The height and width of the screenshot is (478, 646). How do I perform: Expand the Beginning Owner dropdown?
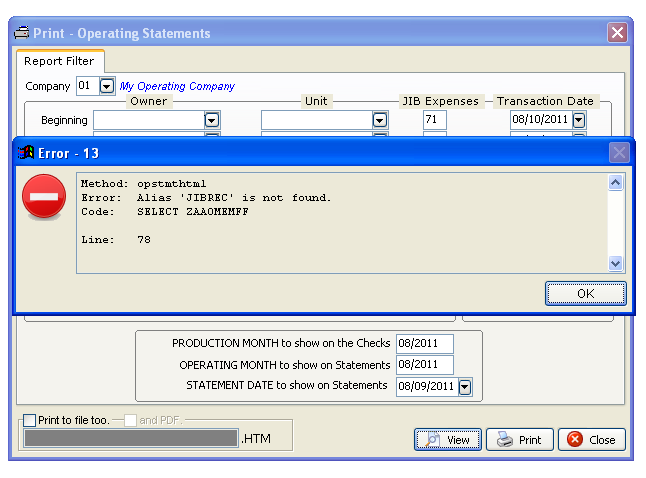point(211,120)
